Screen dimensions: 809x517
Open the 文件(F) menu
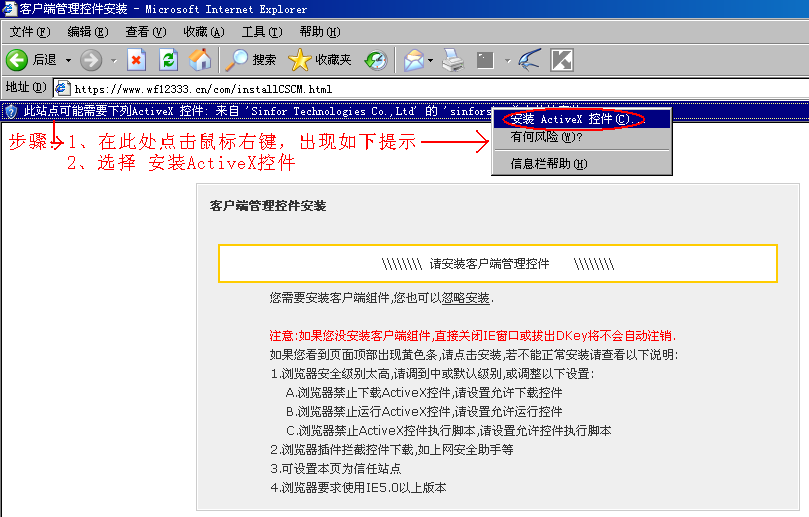point(29,32)
